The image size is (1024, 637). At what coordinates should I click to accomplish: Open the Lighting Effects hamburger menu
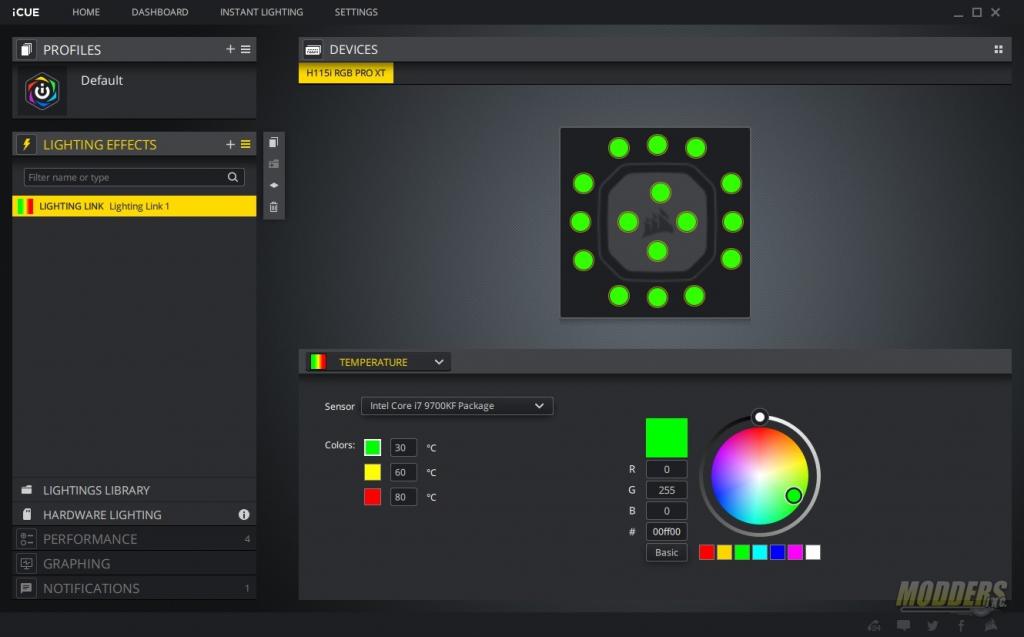pyautogui.click(x=246, y=144)
